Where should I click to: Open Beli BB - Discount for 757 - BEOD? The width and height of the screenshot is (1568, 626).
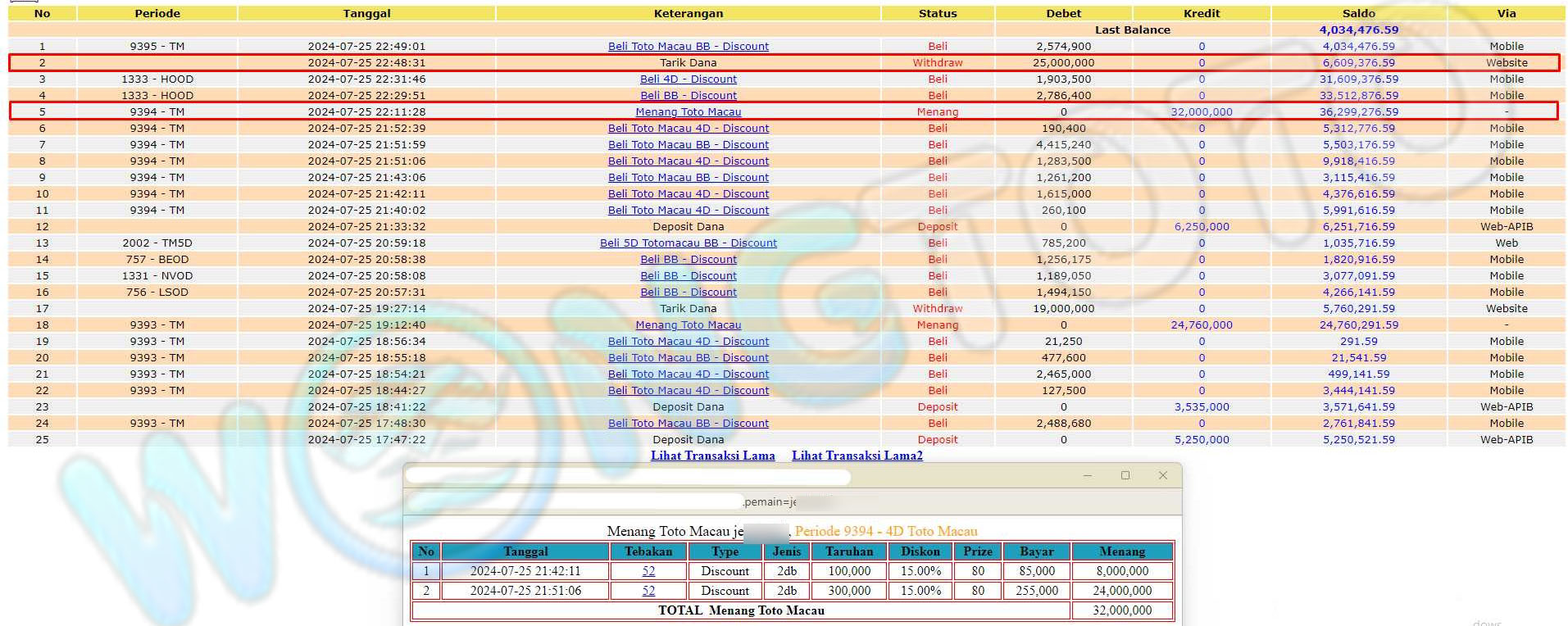coord(688,260)
